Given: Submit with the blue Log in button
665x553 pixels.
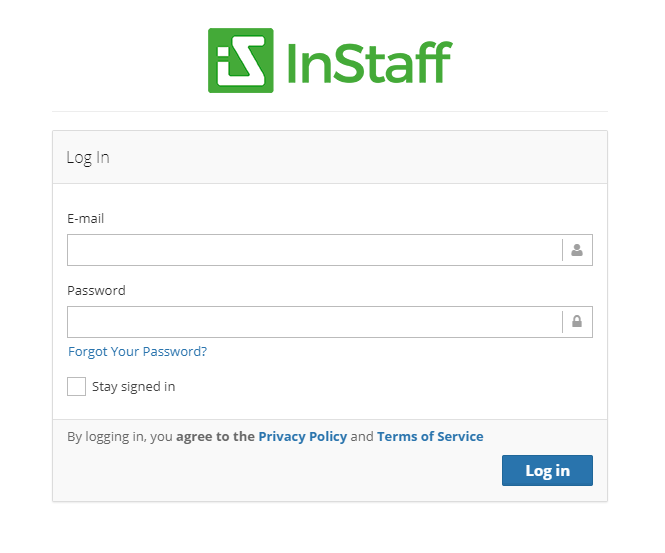Looking at the screenshot, I should click(x=547, y=470).
